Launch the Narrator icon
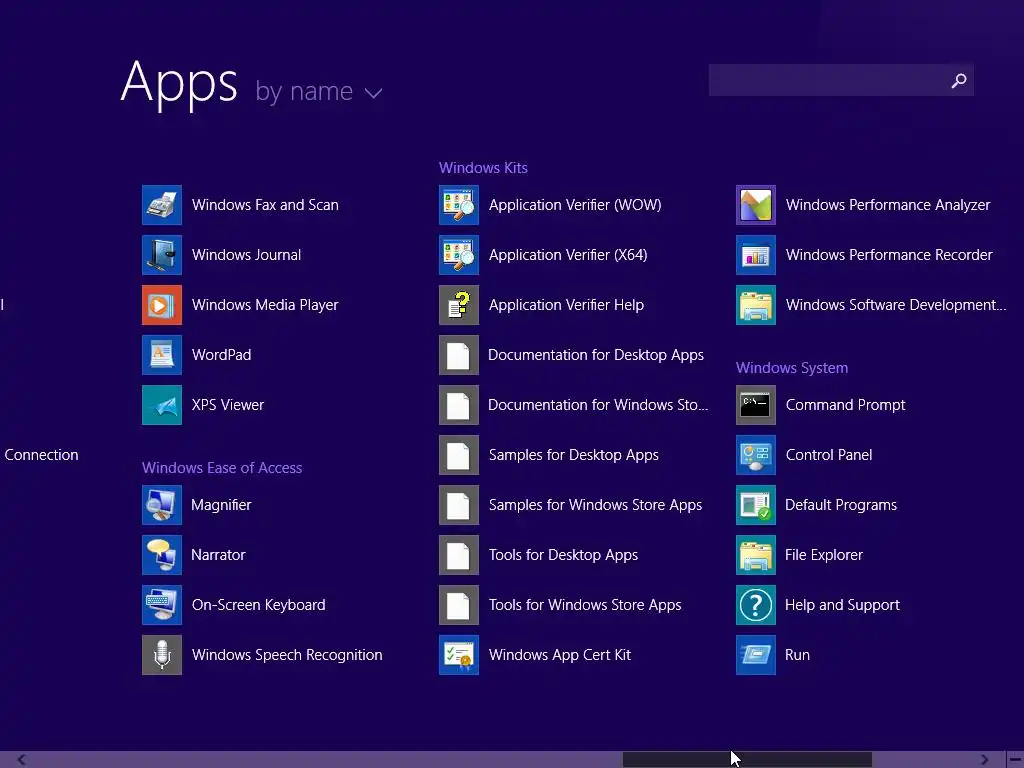Screen dimensions: 1024x768 [x=162, y=555]
